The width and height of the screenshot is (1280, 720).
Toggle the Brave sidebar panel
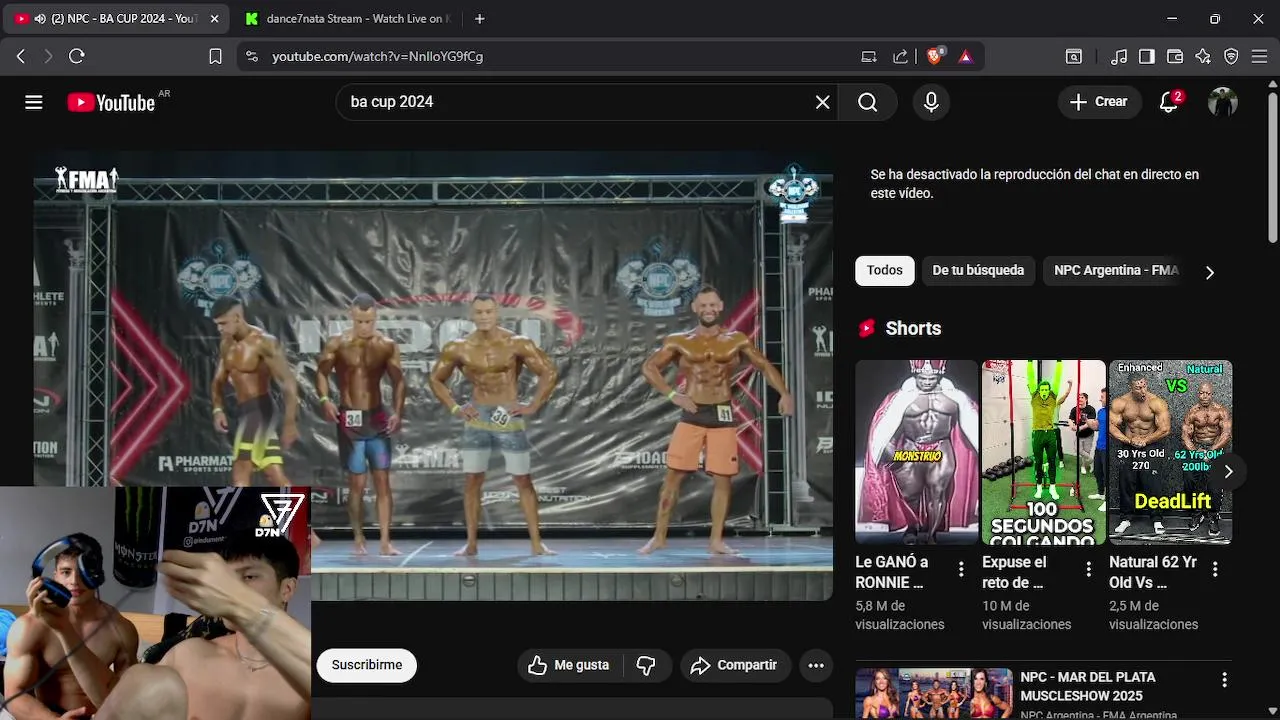[1147, 57]
